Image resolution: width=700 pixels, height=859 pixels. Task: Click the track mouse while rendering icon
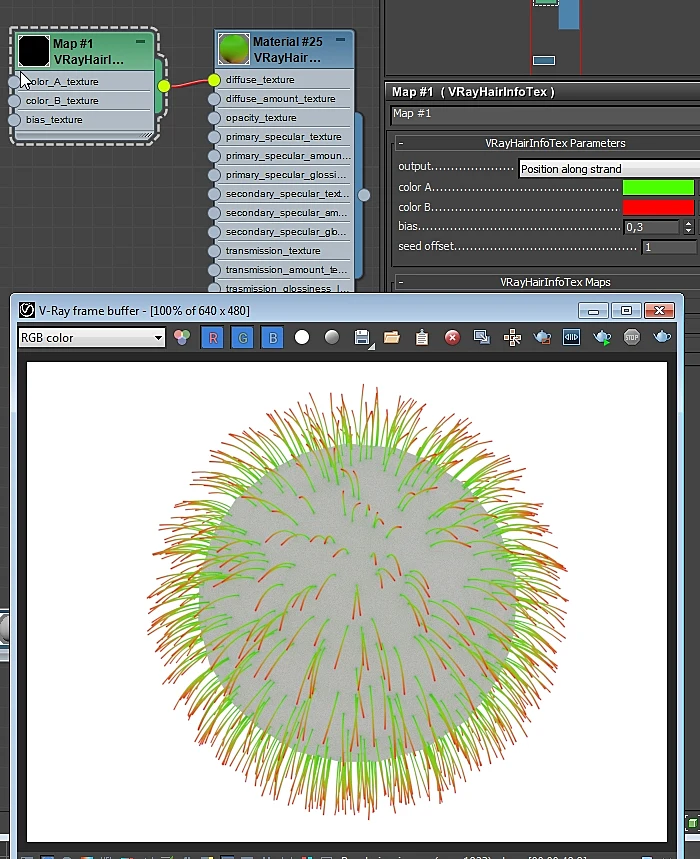pyautogui.click(x=512, y=337)
